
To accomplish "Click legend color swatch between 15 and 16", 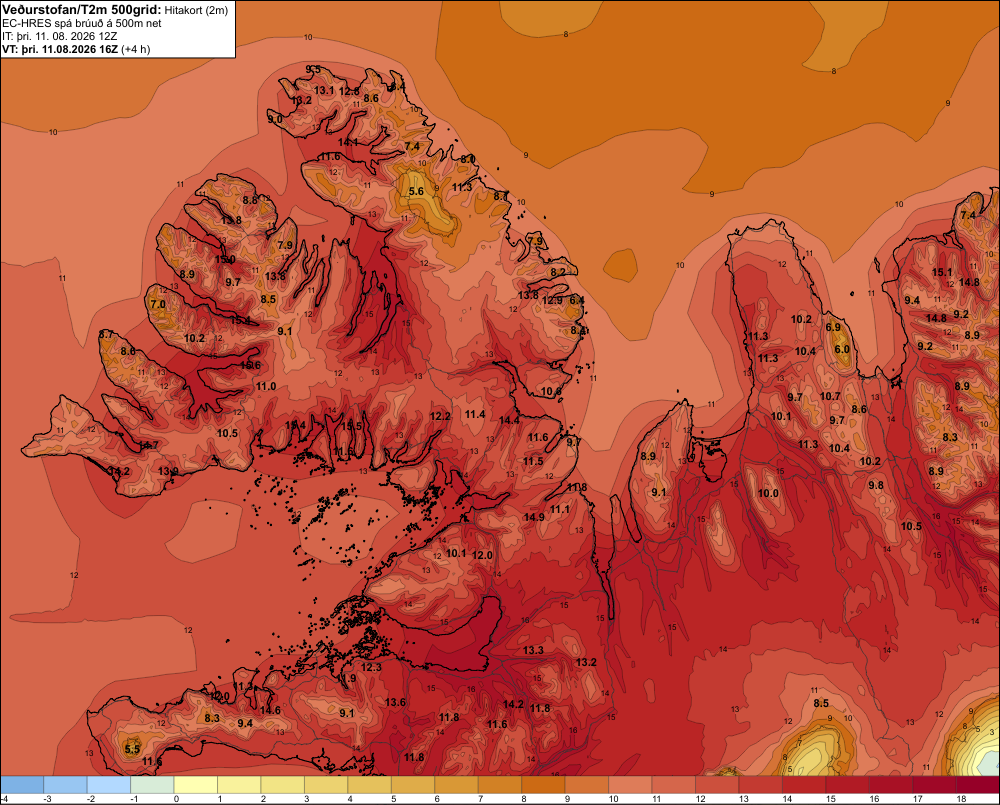I will point(848,785).
